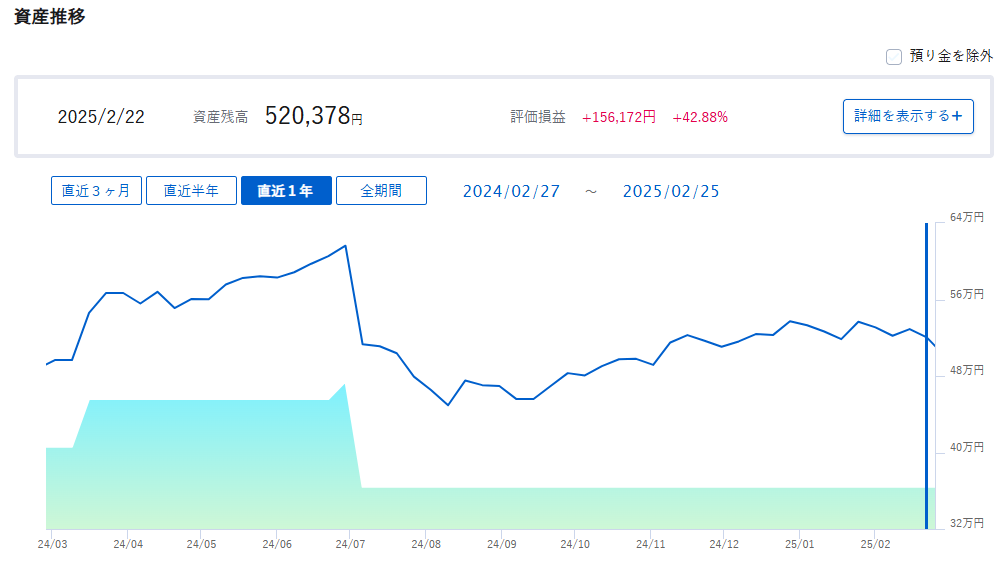Click the lowest line point near 24/08
This screenshot has width=1005, height=569.
tap(448, 405)
